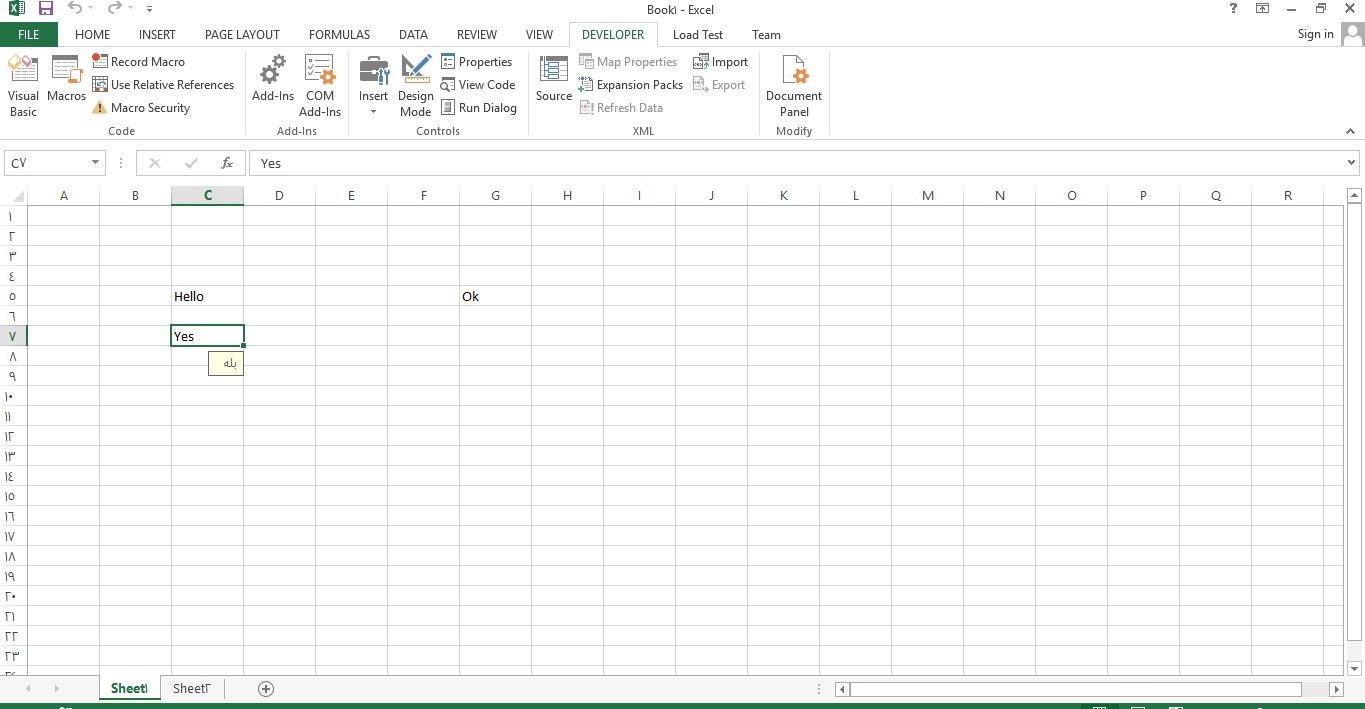
Task: Switch to the DATA tab
Action: pyautogui.click(x=413, y=34)
